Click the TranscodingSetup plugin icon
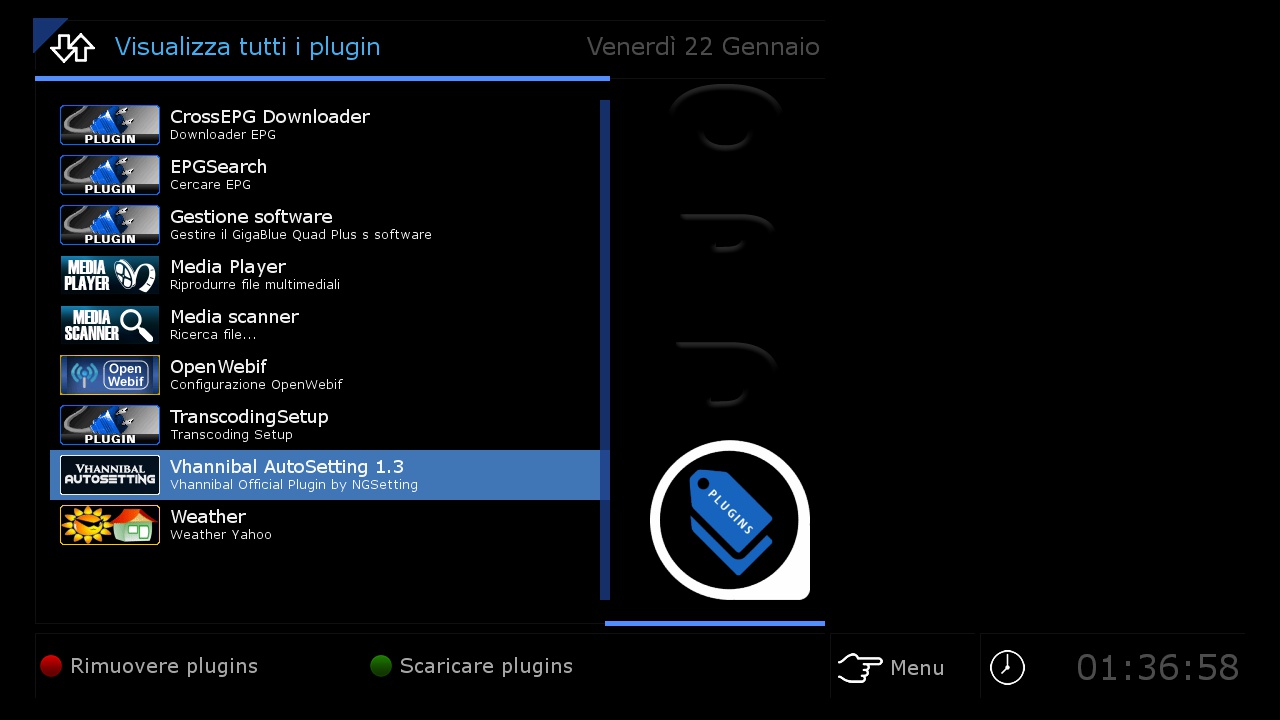The image size is (1280, 720). tap(110, 425)
